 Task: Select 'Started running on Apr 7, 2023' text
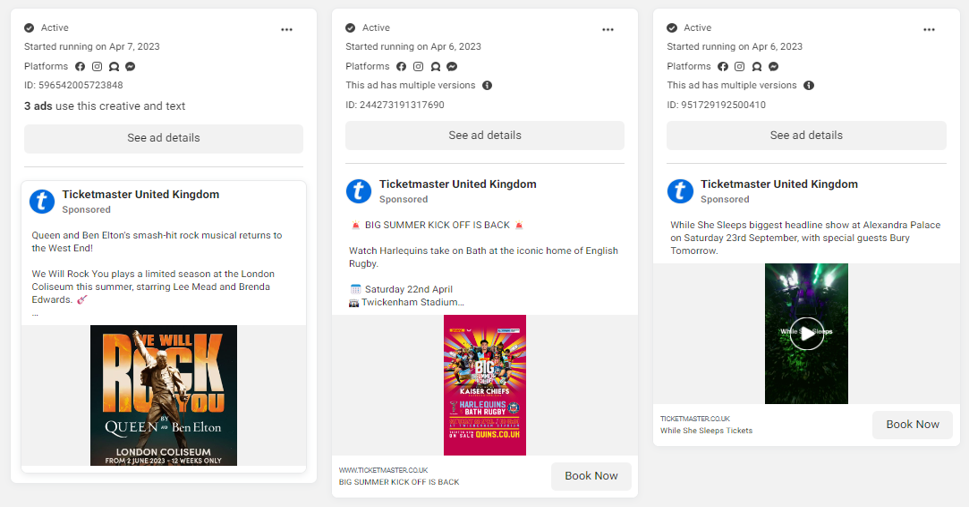click(91, 46)
